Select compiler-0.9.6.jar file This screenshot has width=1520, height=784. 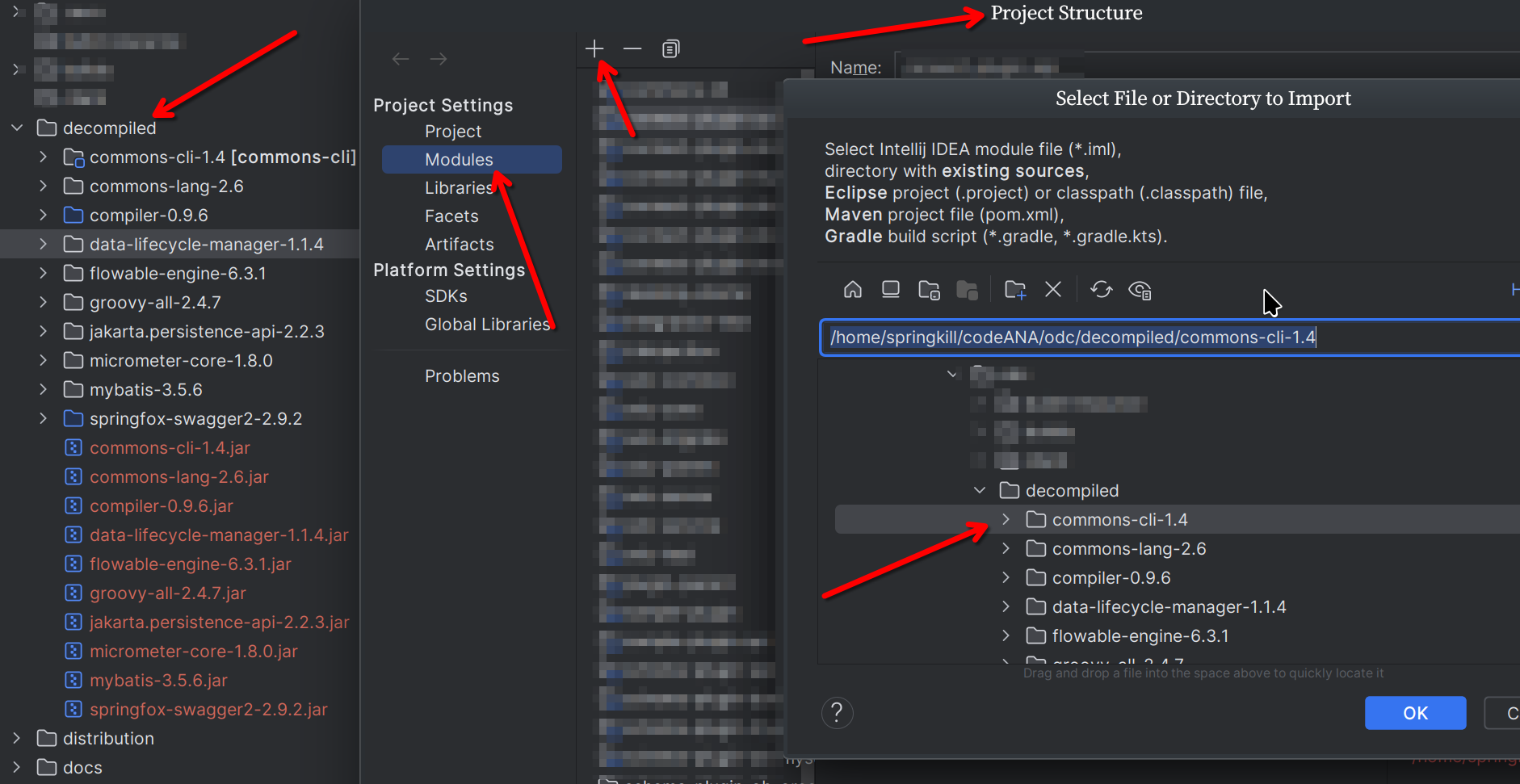[x=161, y=506]
